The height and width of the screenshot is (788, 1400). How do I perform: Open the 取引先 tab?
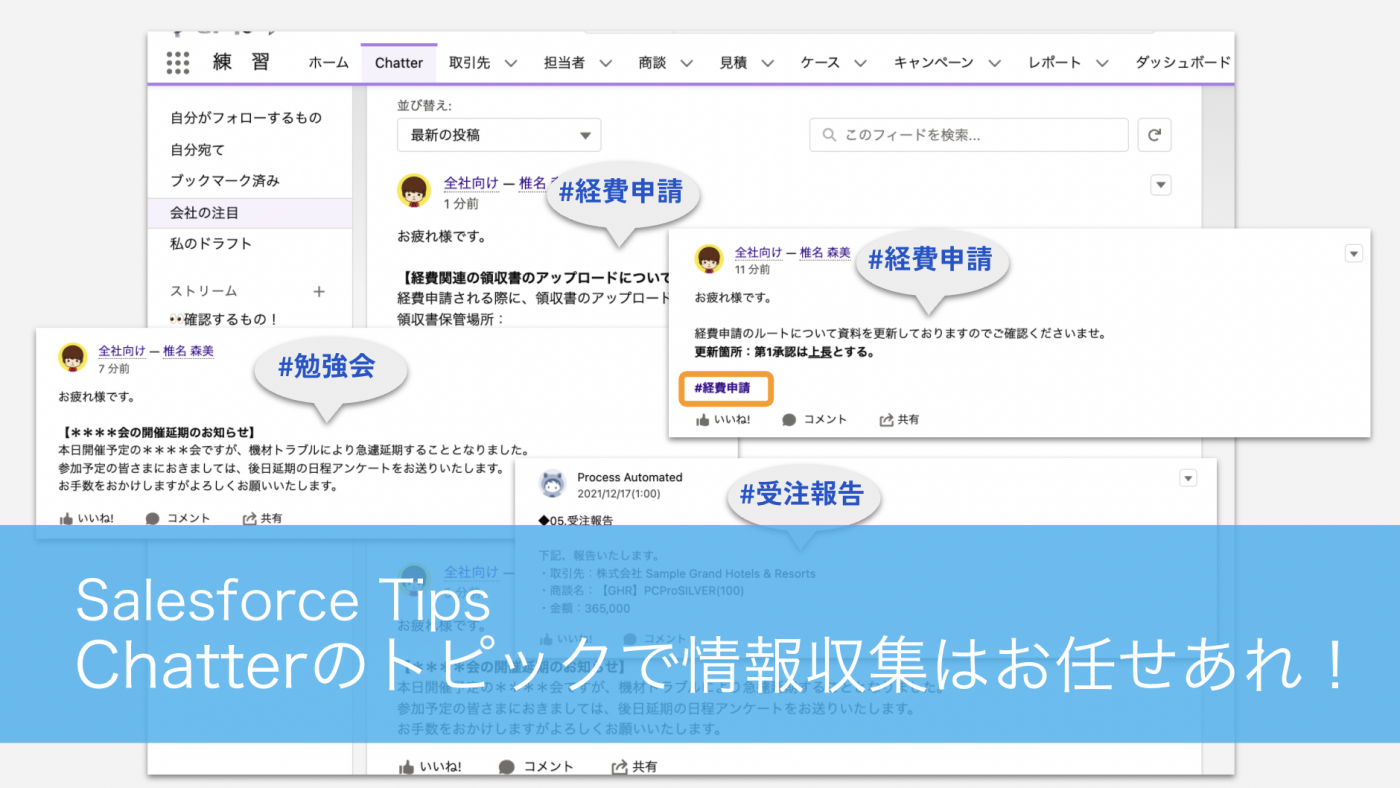469,62
